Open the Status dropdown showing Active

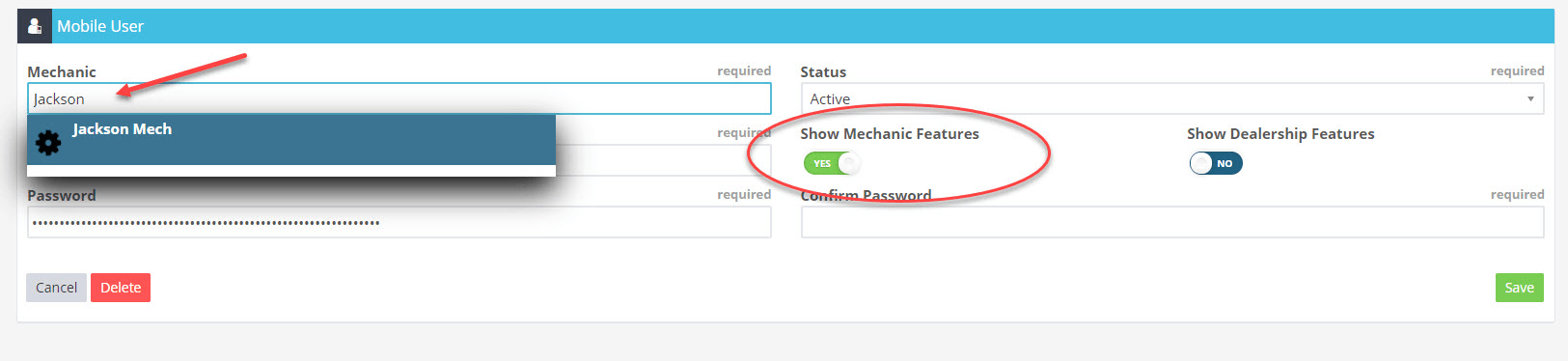pyautogui.click(x=1172, y=98)
